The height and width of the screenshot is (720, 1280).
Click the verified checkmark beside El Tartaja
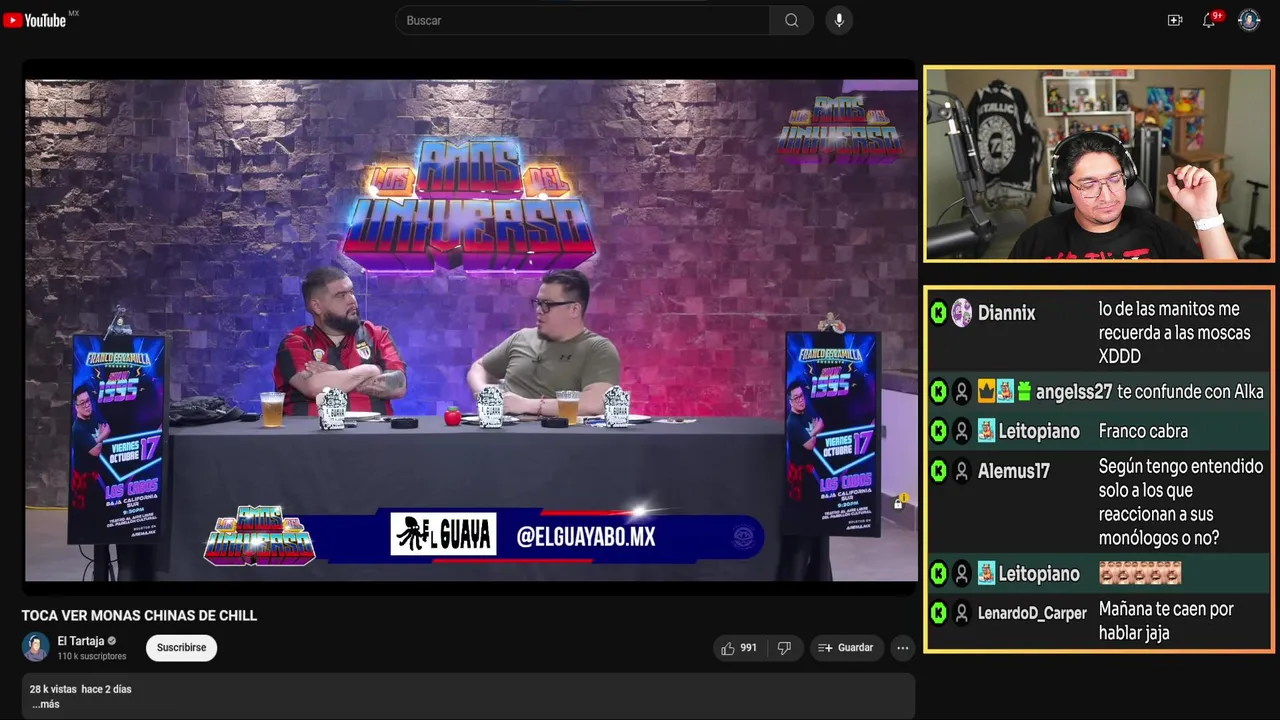click(112, 641)
